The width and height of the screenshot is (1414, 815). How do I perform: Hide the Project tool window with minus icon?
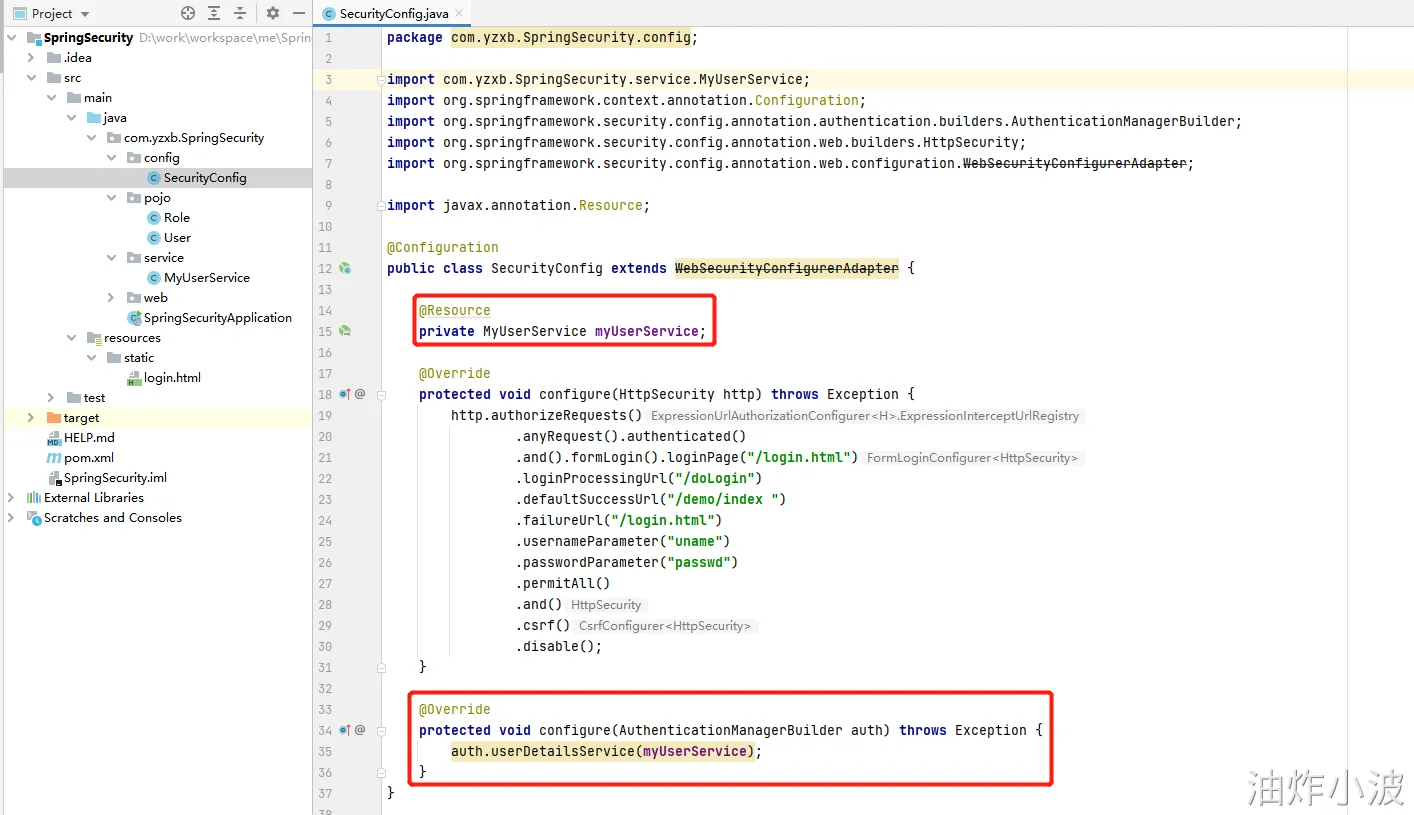(299, 13)
